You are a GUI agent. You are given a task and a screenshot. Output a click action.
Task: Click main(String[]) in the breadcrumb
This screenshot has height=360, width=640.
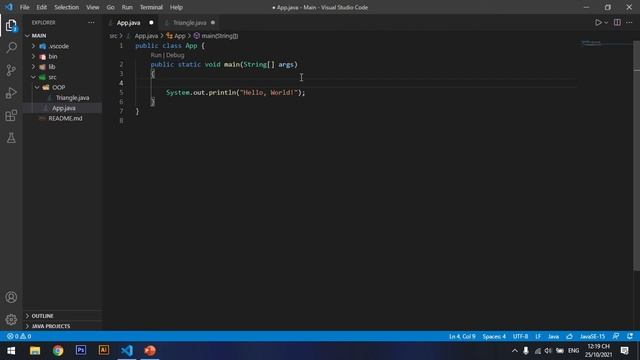220,36
